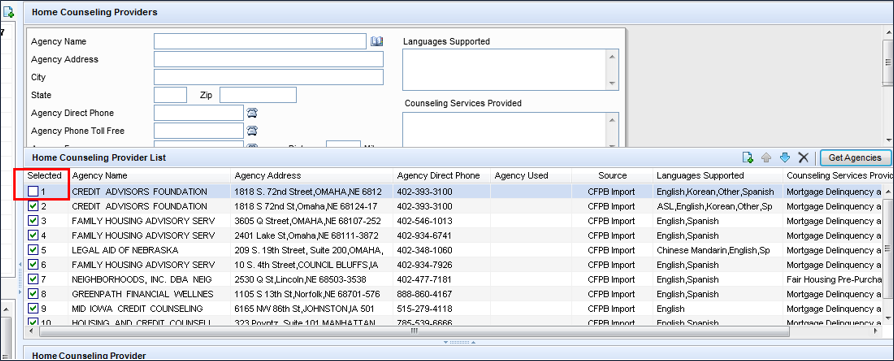The width and height of the screenshot is (894, 361).
Task: Click the Get Agencies button
Action: tap(855, 157)
